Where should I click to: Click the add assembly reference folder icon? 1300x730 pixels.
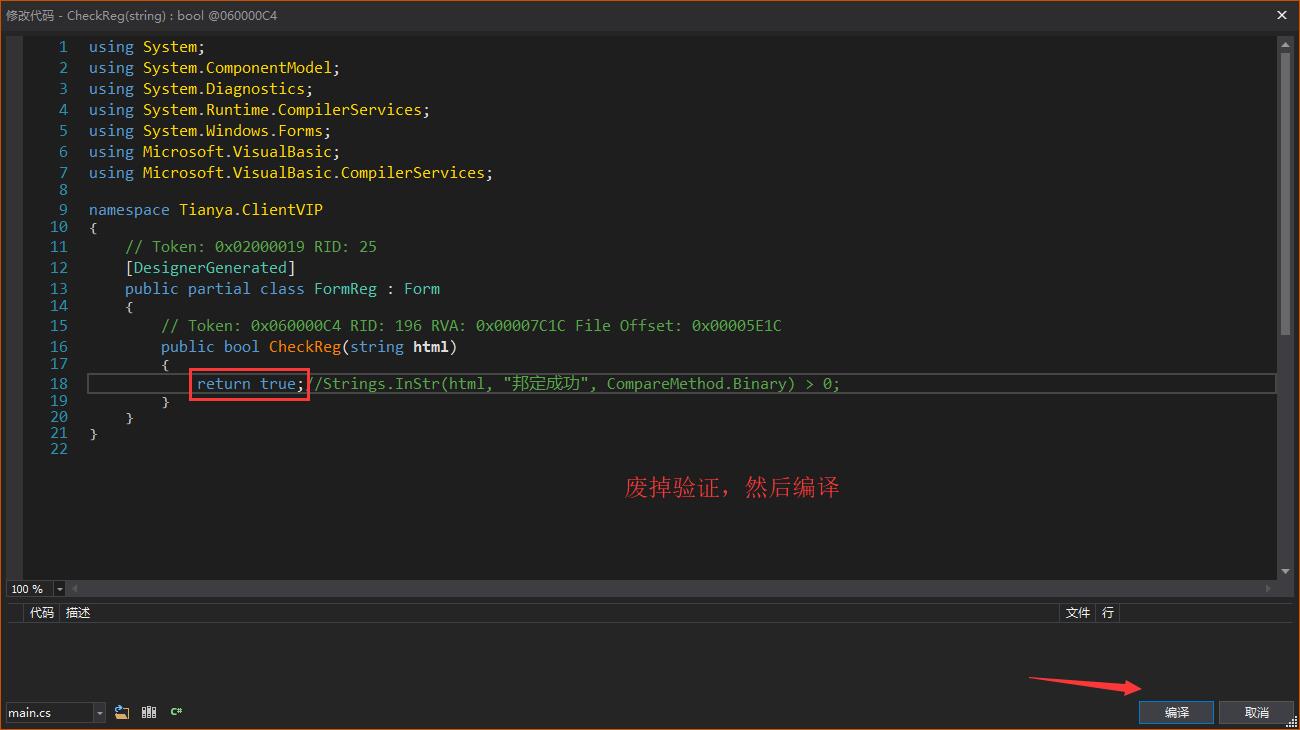point(122,712)
